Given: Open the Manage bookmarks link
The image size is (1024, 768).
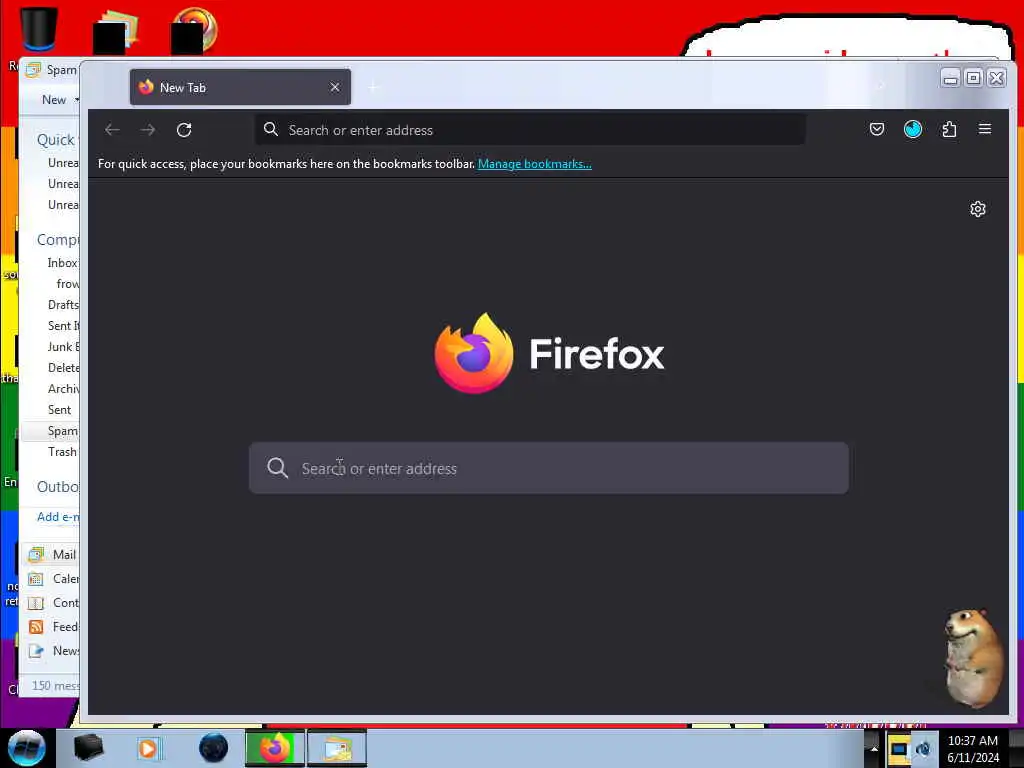Looking at the screenshot, I should pyautogui.click(x=534, y=164).
